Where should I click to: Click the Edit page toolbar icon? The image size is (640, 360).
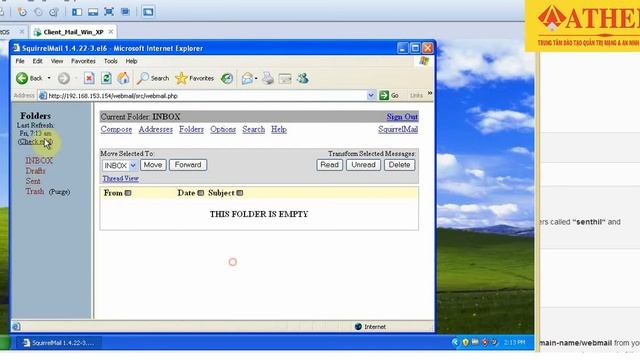click(x=285, y=78)
